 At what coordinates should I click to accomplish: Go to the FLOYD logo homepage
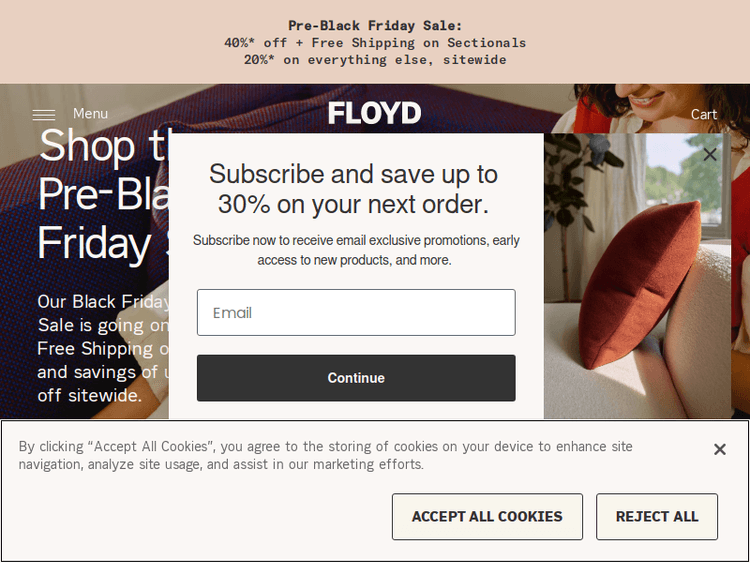click(375, 113)
